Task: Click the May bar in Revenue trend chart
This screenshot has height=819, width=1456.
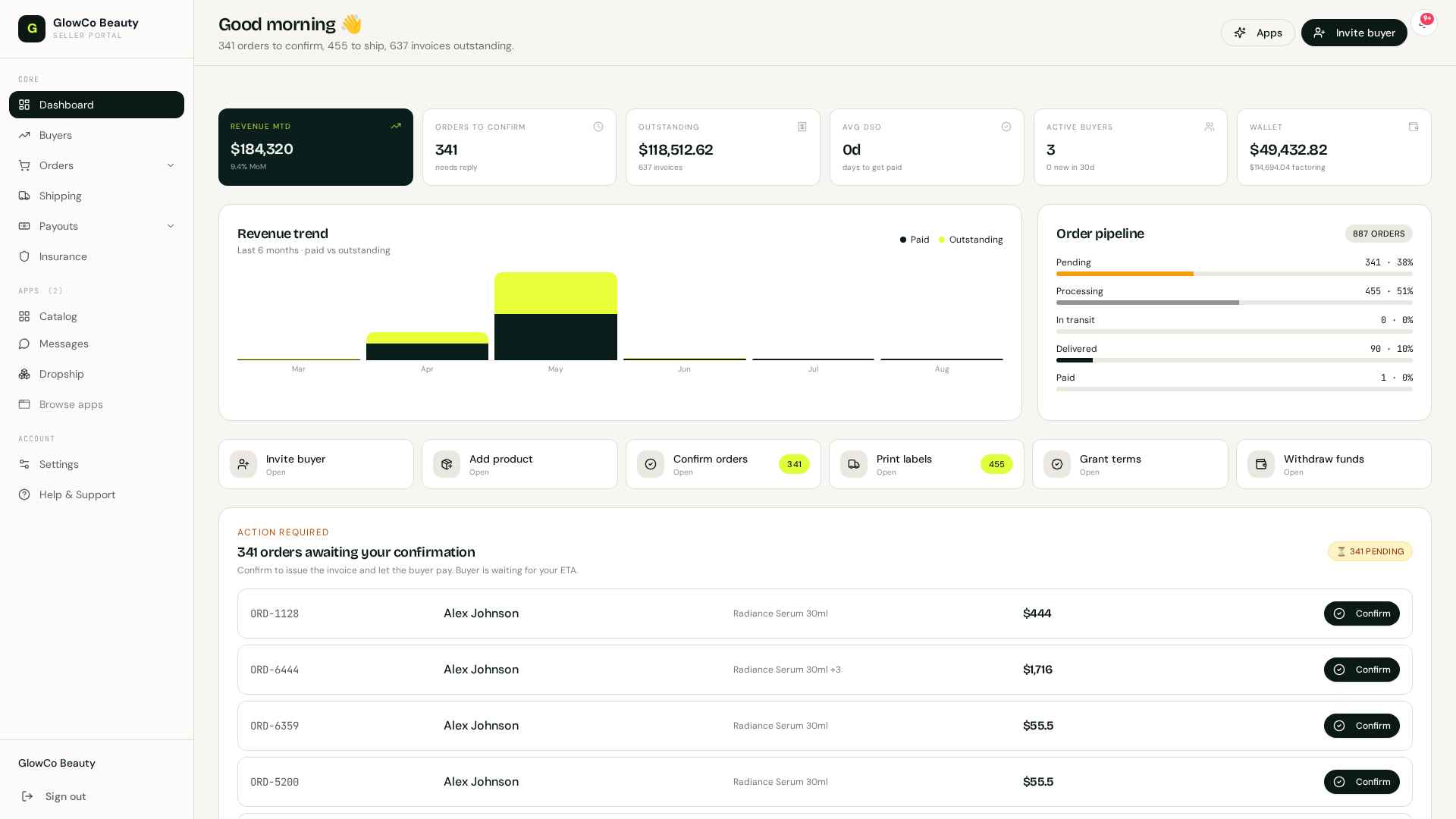Action: 556,316
